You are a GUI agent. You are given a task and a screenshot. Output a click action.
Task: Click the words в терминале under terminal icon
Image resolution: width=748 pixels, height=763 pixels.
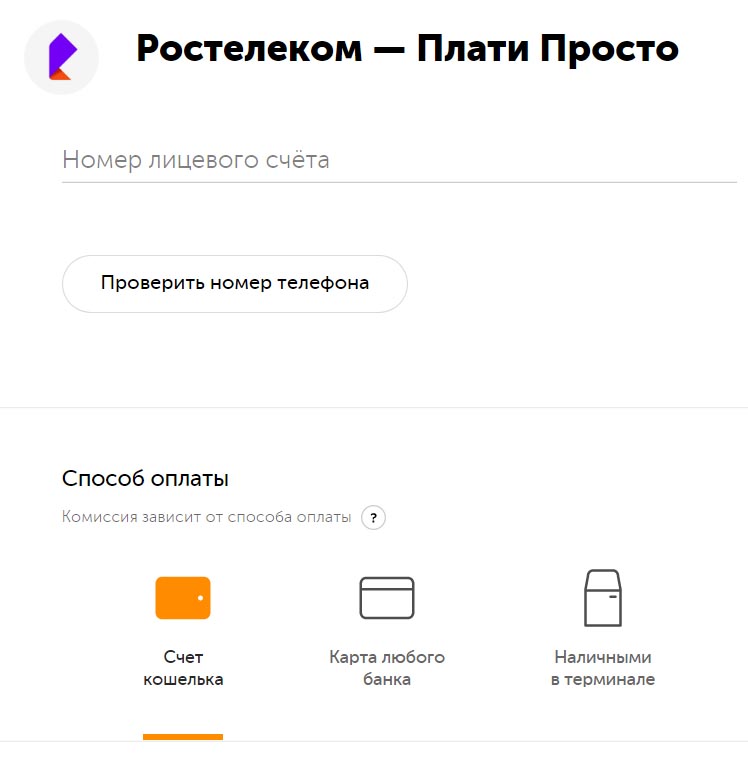coord(603,679)
